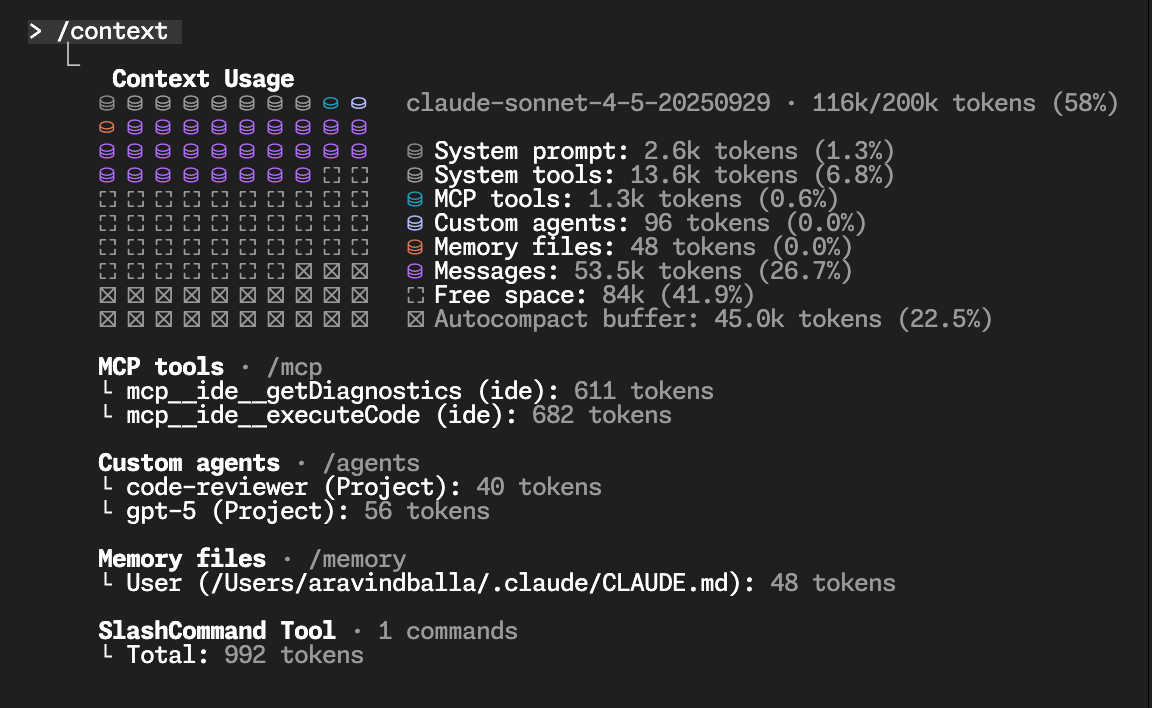Click the purple icon beside Messages legend
The width and height of the screenshot is (1152, 708).
tap(415, 271)
